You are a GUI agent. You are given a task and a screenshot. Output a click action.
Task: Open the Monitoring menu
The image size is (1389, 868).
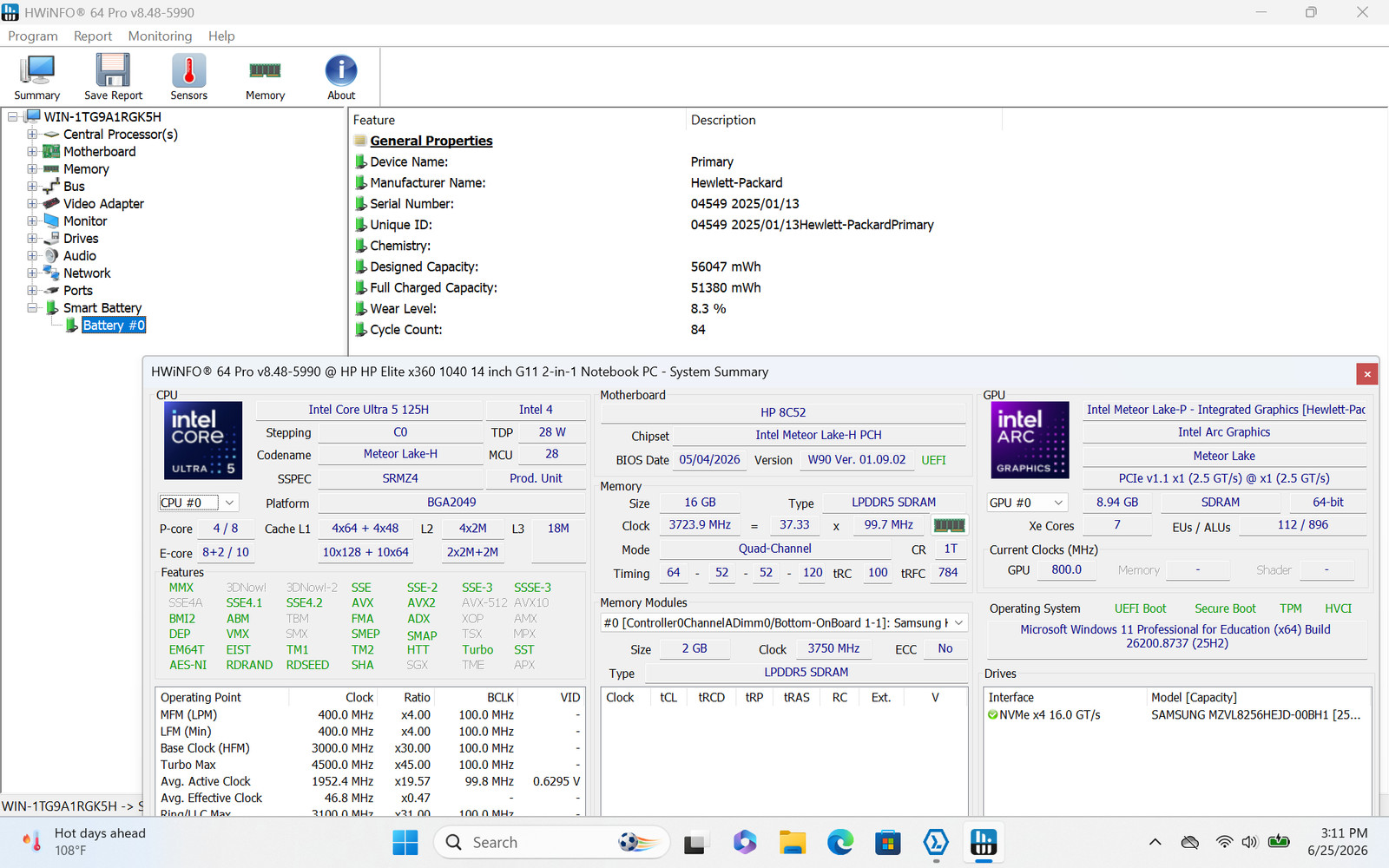tap(160, 36)
